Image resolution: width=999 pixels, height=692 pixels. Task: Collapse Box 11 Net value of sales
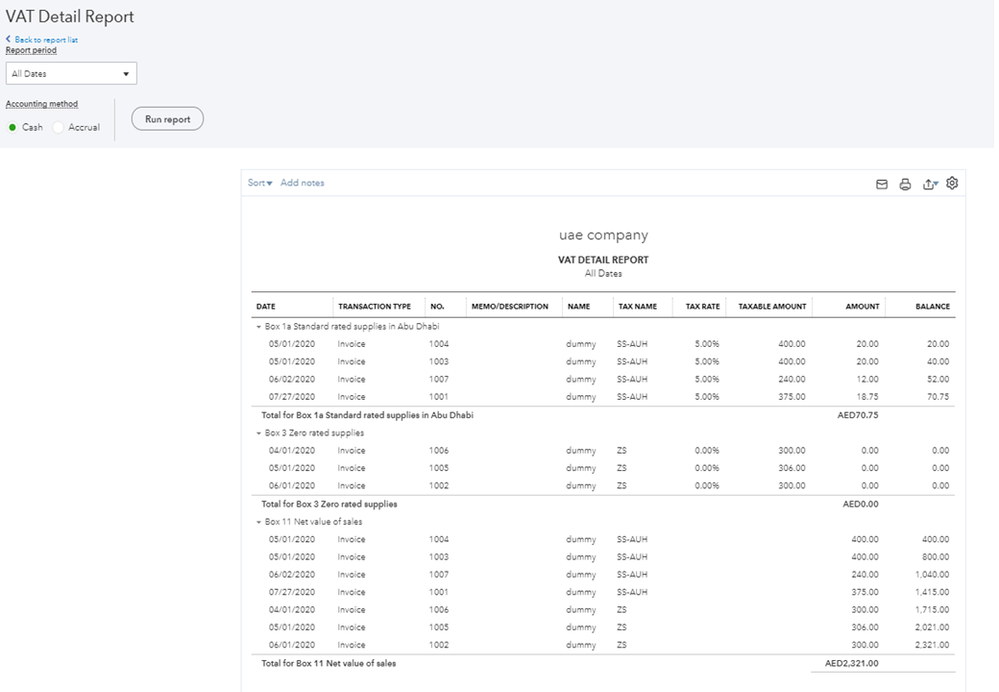(x=258, y=522)
